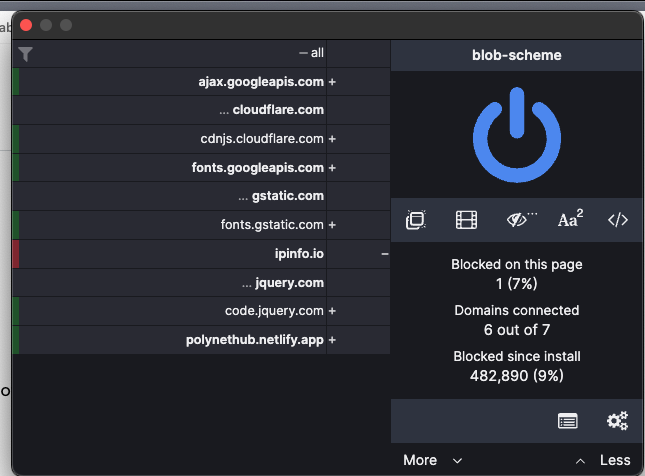Collapse the panel with Less
This screenshot has width=645, height=476.
point(603,460)
